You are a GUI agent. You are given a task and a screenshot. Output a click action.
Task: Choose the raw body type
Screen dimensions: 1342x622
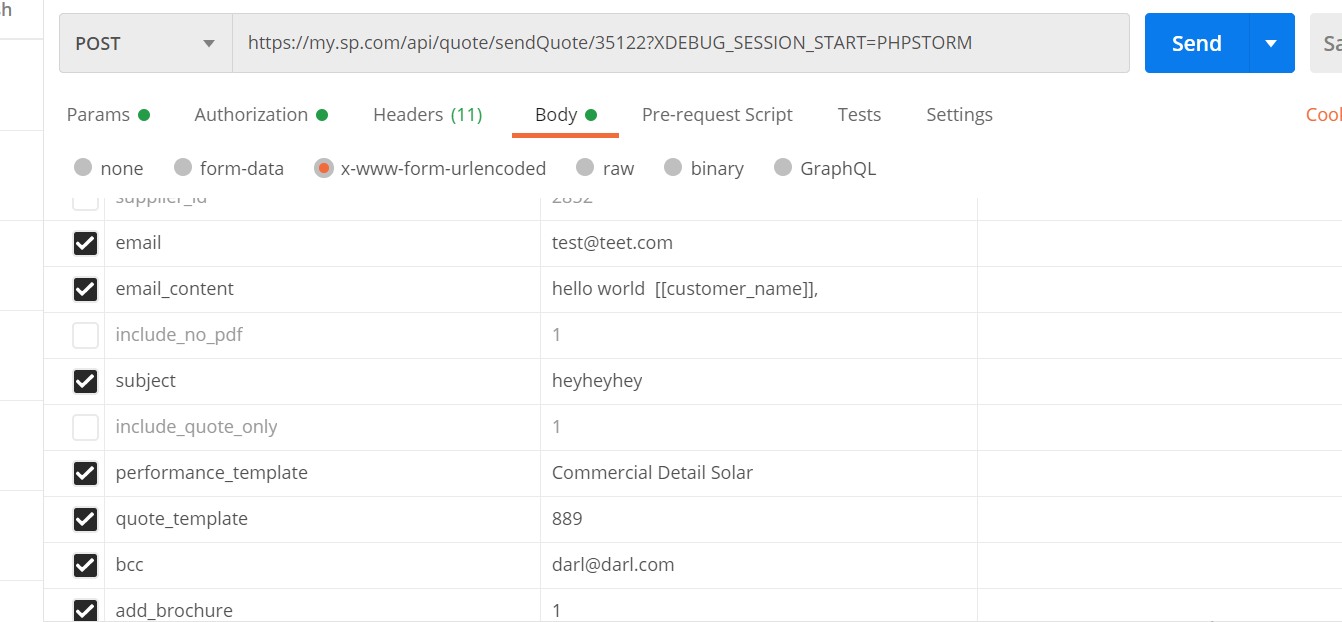[585, 168]
